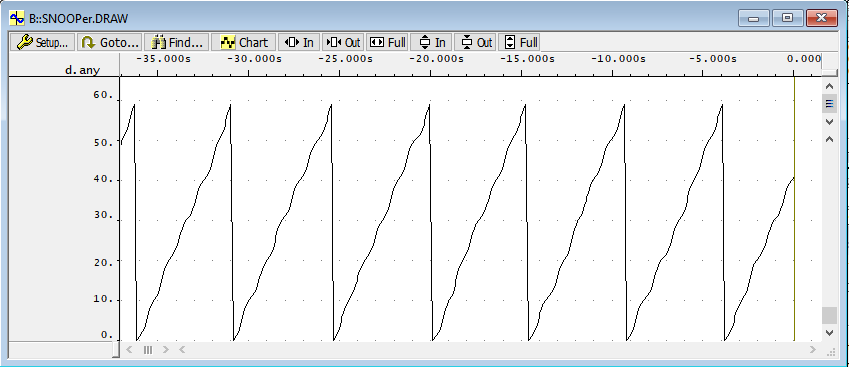Click the 50. value axis label
Image resolution: width=849 pixels, height=367 pixels.
tap(103, 142)
